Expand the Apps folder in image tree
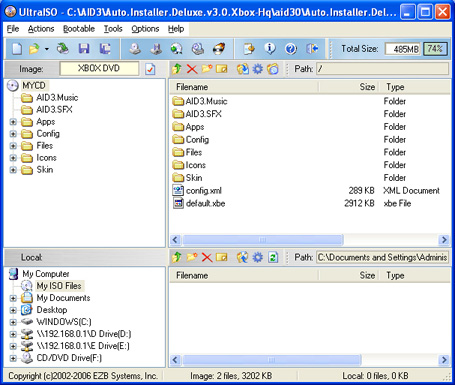The width and height of the screenshot is (455, 385). [x=13, y=122]
